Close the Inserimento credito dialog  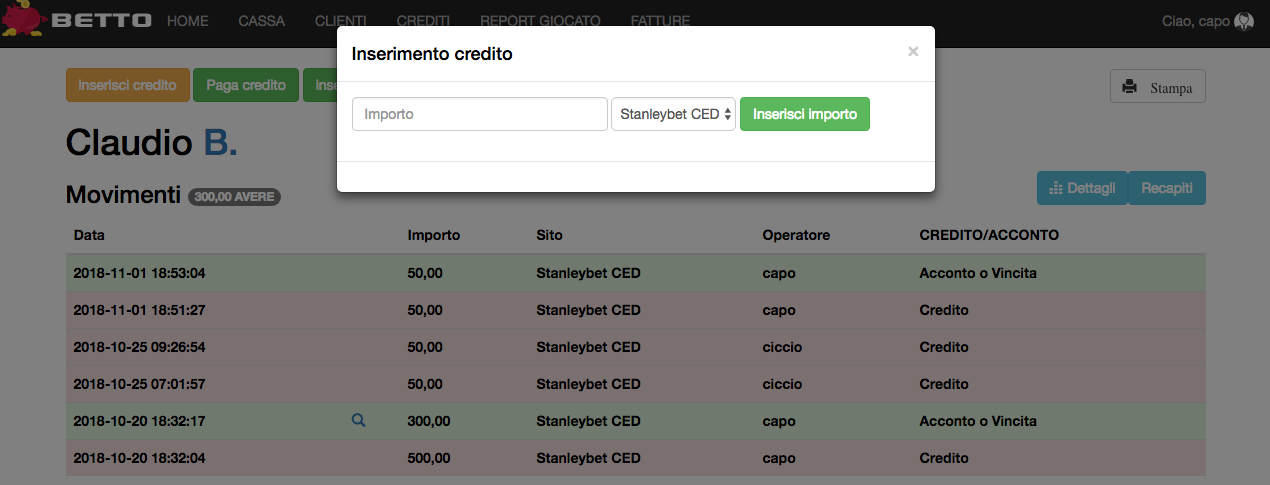point(912,52)
